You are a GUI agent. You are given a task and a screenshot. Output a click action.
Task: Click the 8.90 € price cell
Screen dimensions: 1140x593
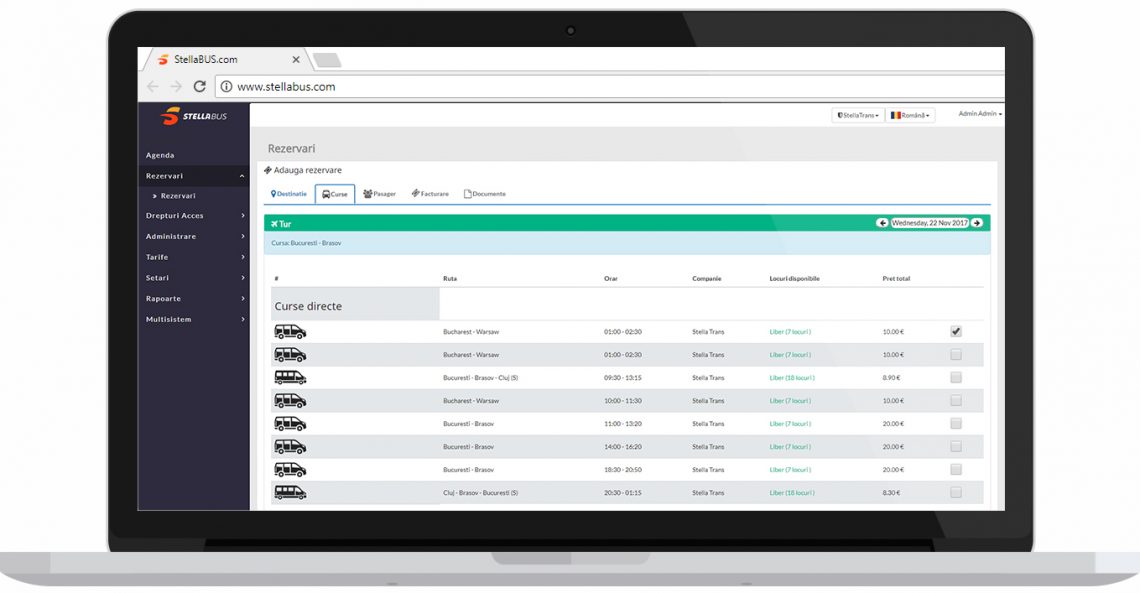coord(891,378)
